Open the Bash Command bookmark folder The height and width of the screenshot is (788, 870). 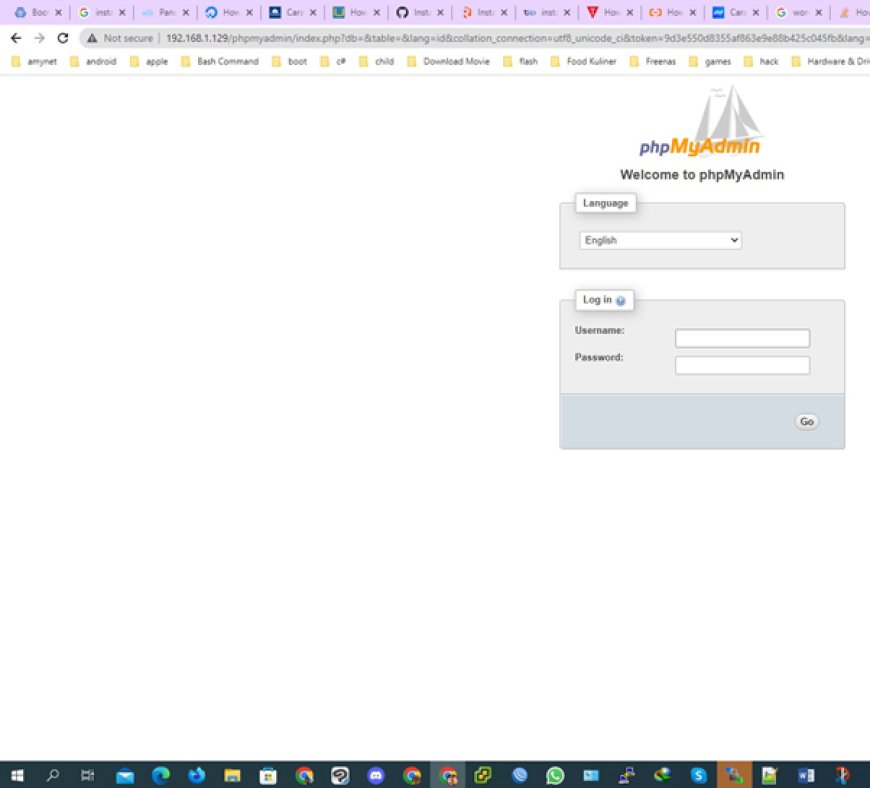[220, 61]
